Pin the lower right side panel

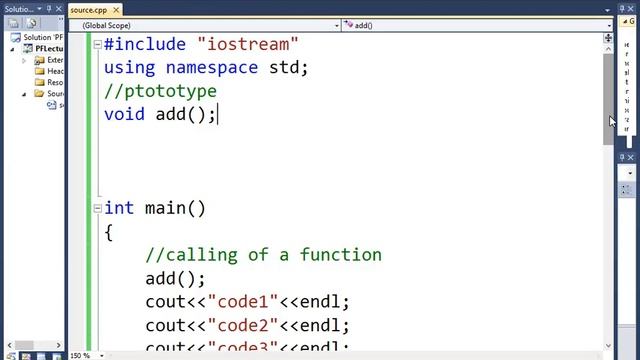tap(622, 157)
